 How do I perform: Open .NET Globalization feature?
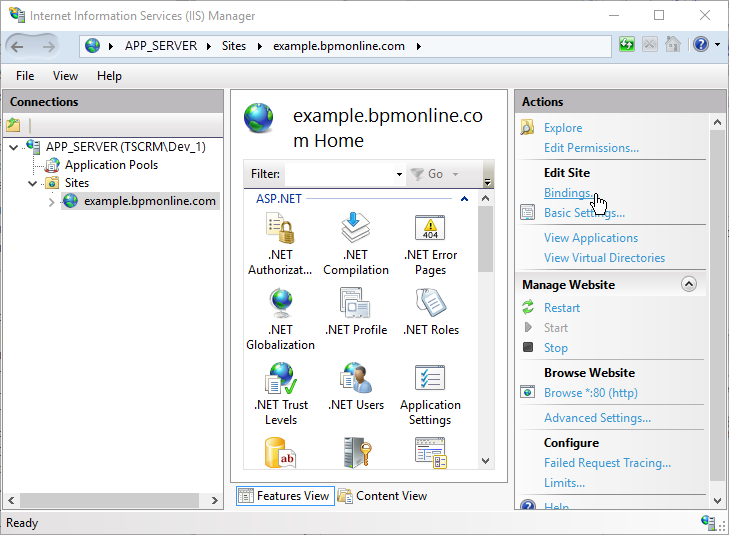(x=280, y=303)
